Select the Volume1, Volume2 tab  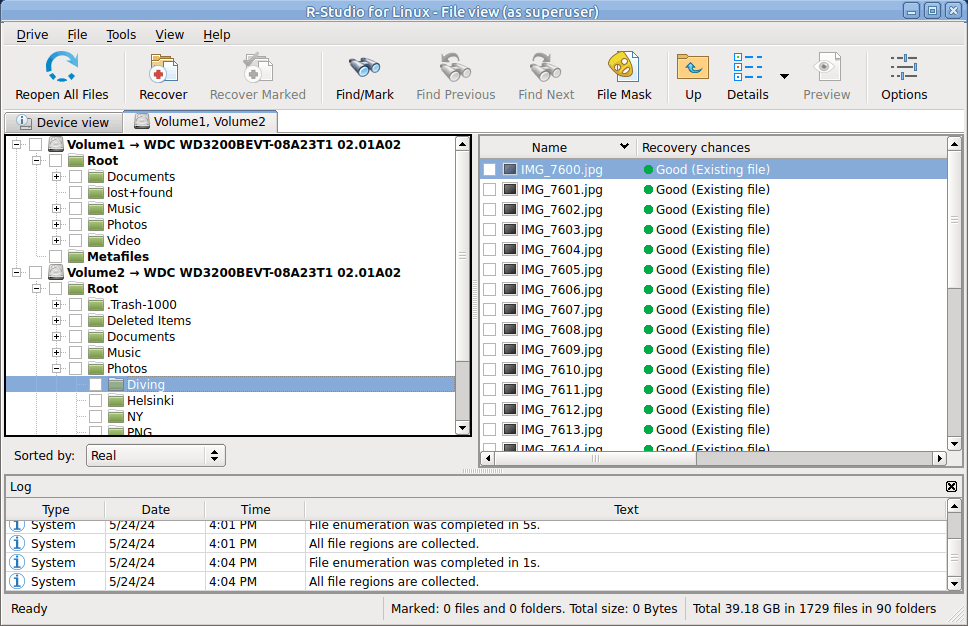click(x=201, y=122)
